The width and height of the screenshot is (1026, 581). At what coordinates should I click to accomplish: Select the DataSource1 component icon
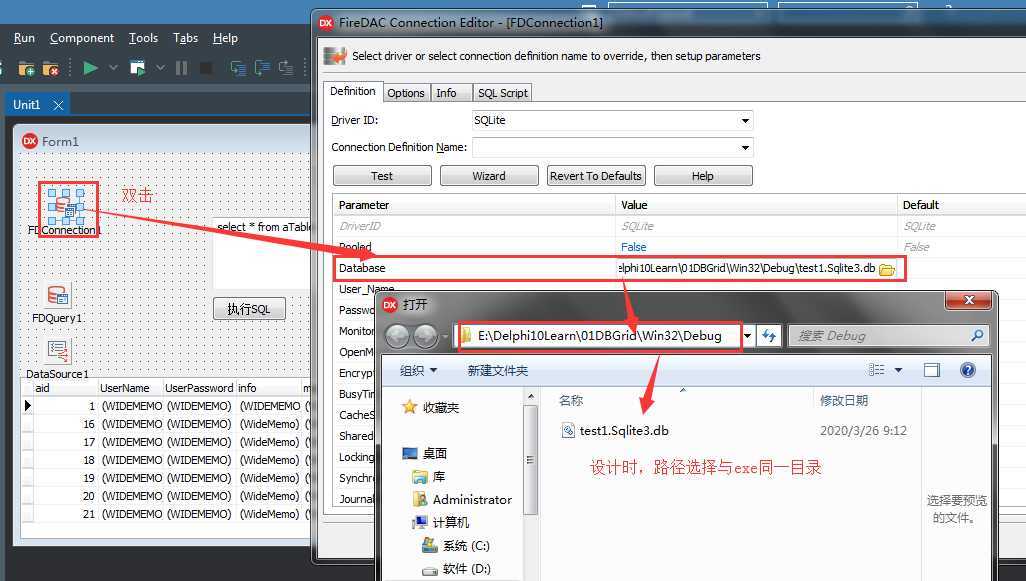[x=58, y=352]
